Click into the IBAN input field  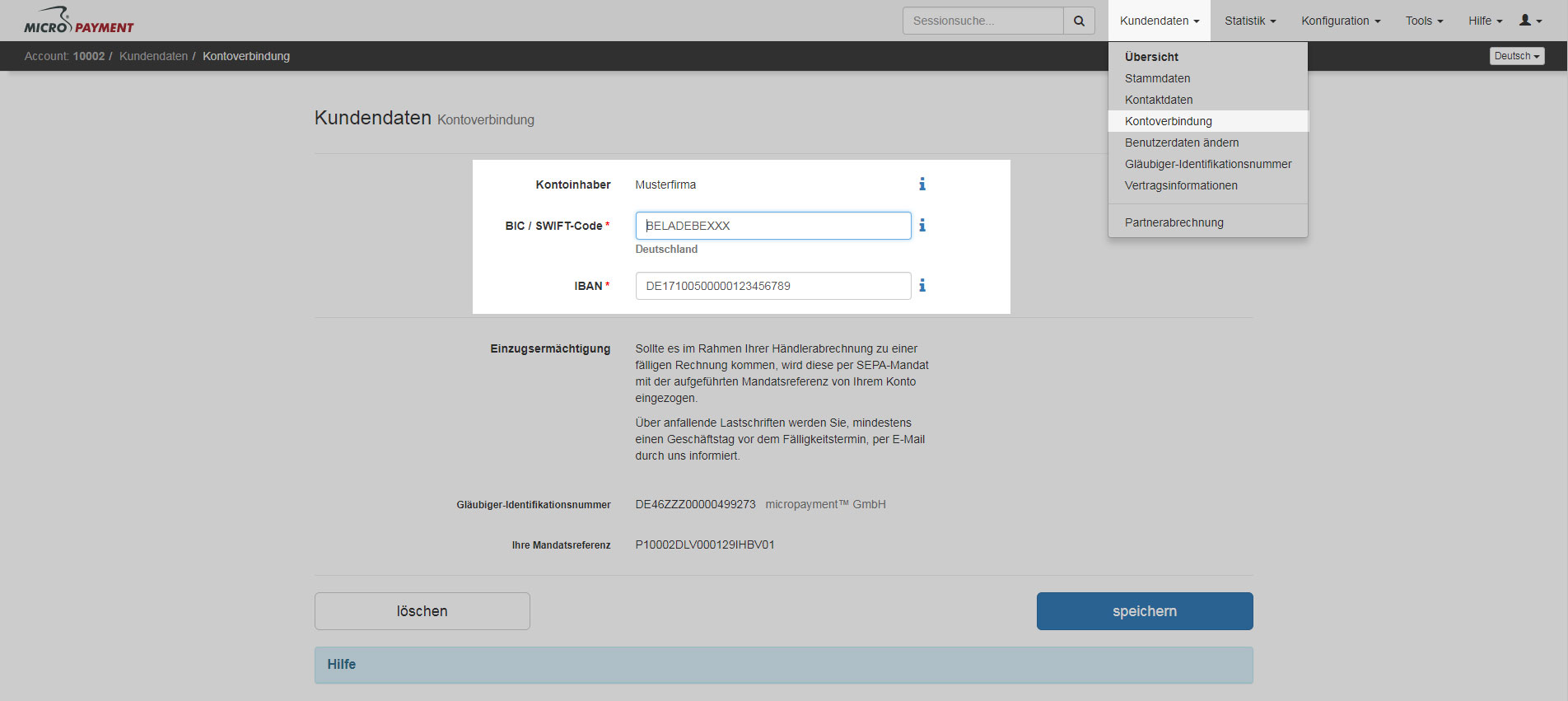[x=772, y=286]
